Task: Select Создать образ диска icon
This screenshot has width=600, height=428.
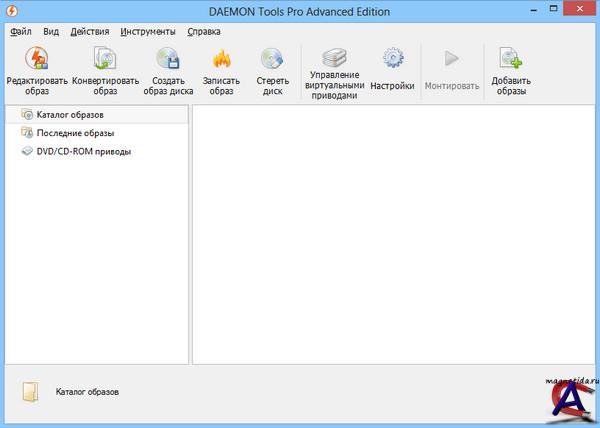Action: tap(168, 59)
